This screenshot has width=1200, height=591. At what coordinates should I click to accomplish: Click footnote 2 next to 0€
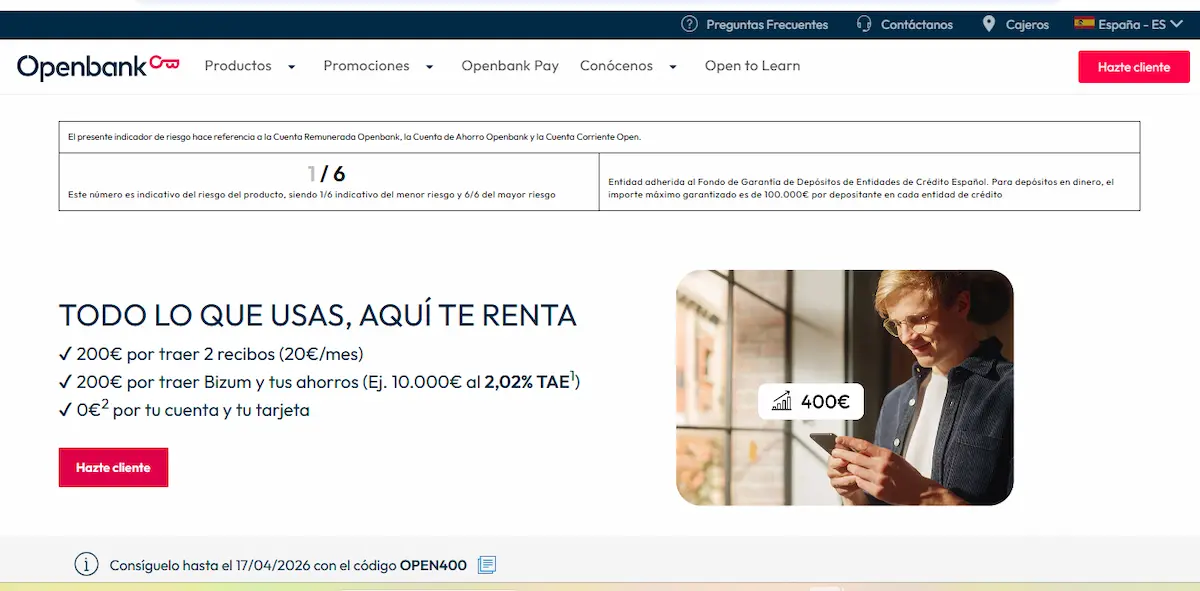click(x=104, y=403)
